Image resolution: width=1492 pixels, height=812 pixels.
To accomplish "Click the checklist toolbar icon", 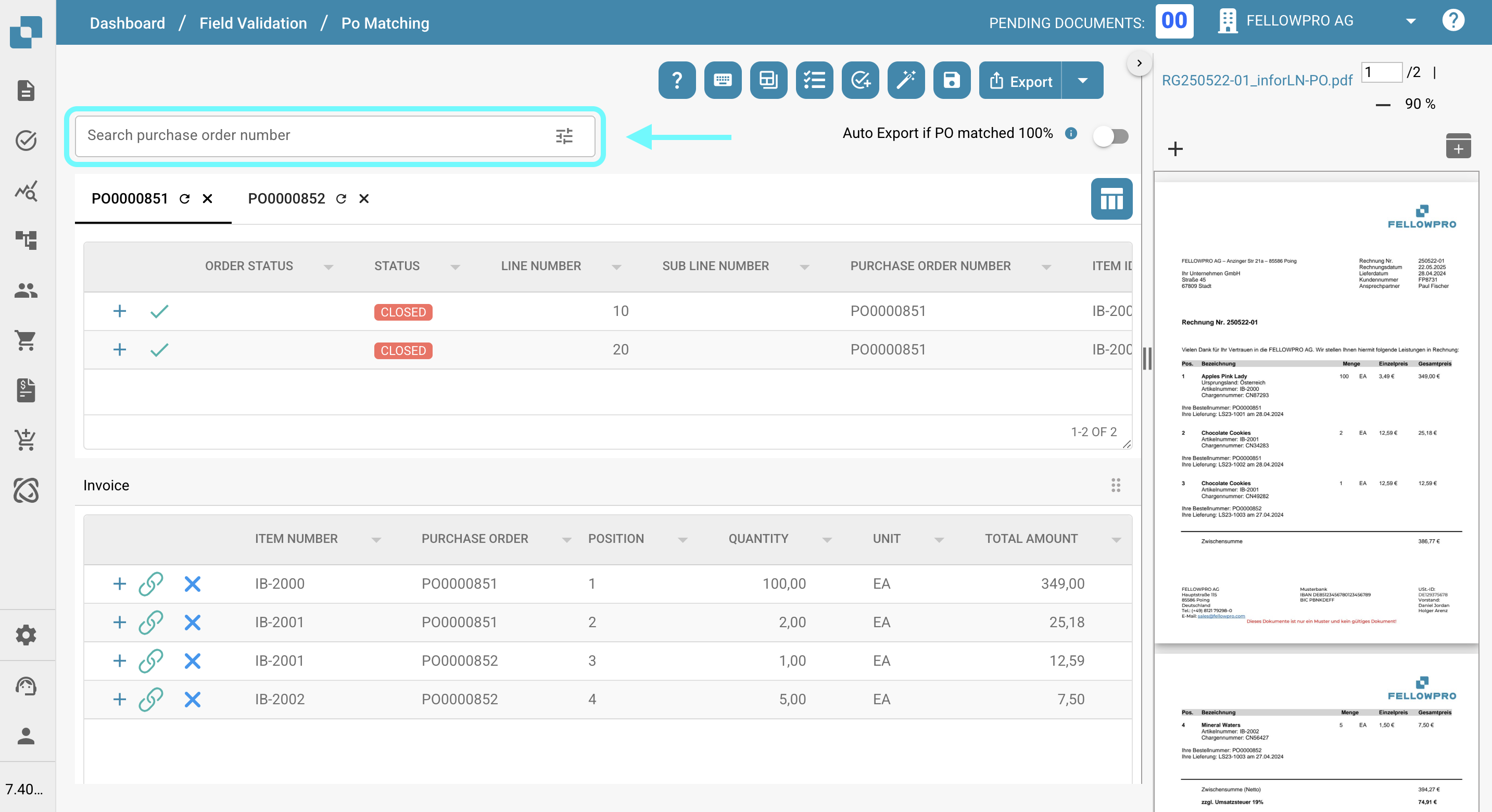I will pyautogui.click(x=814, y=80).
